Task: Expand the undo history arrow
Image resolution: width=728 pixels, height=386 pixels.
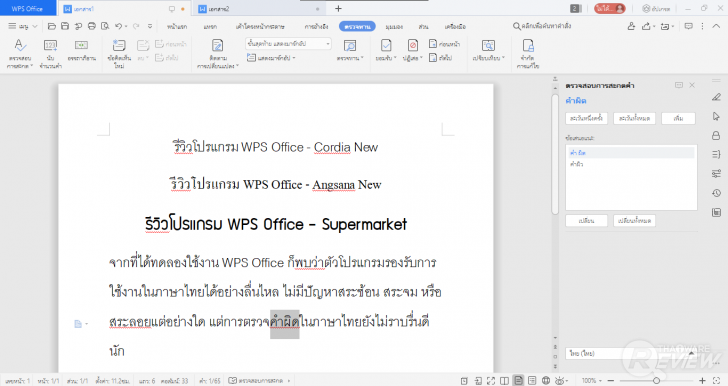Action: pyautogui.click(x=126, y=26)
